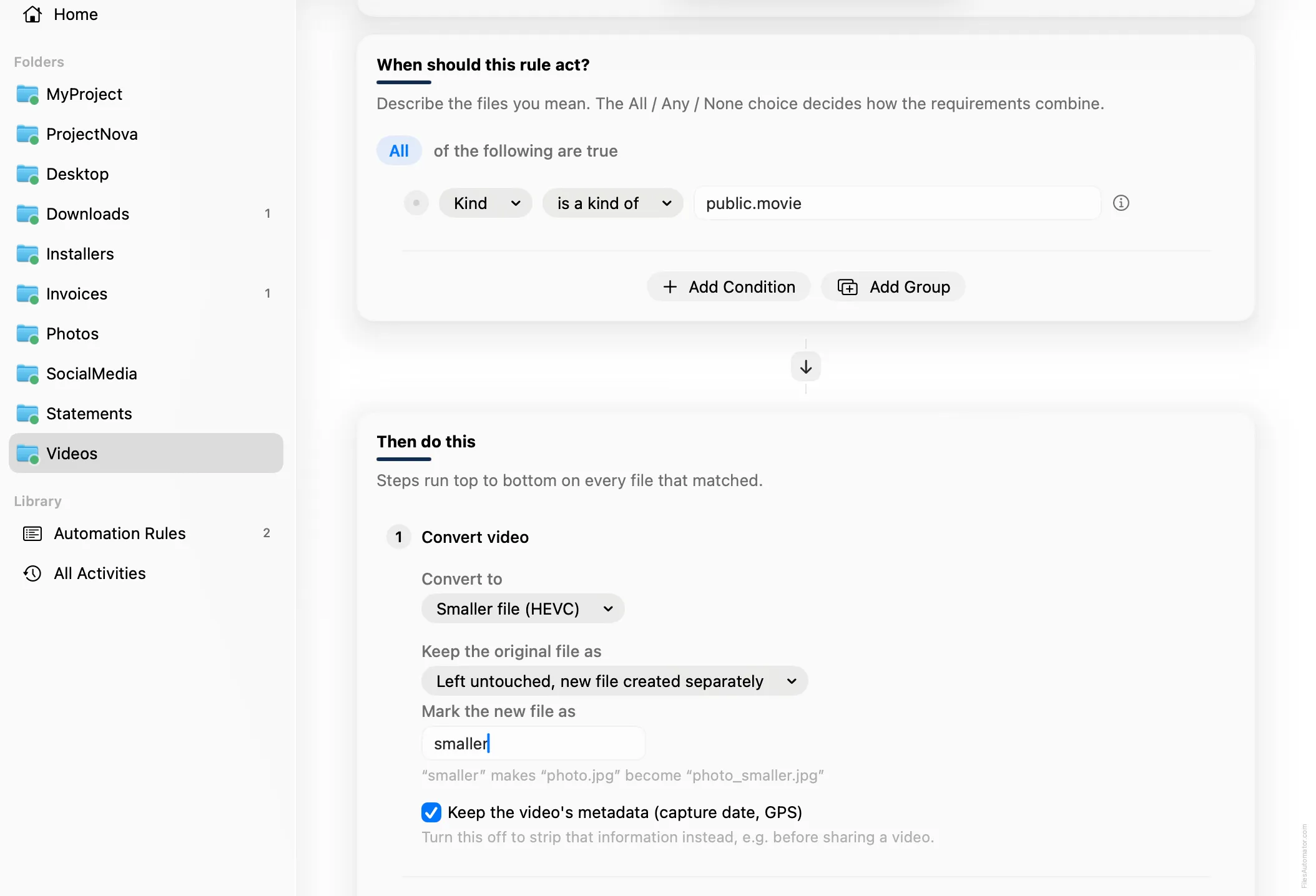Image resolution: width=1316 pixels, height=896 pixels.
Task: Click the 'When should this rule act?' heading
Action: pyautogui.click(x=483, y=65)
